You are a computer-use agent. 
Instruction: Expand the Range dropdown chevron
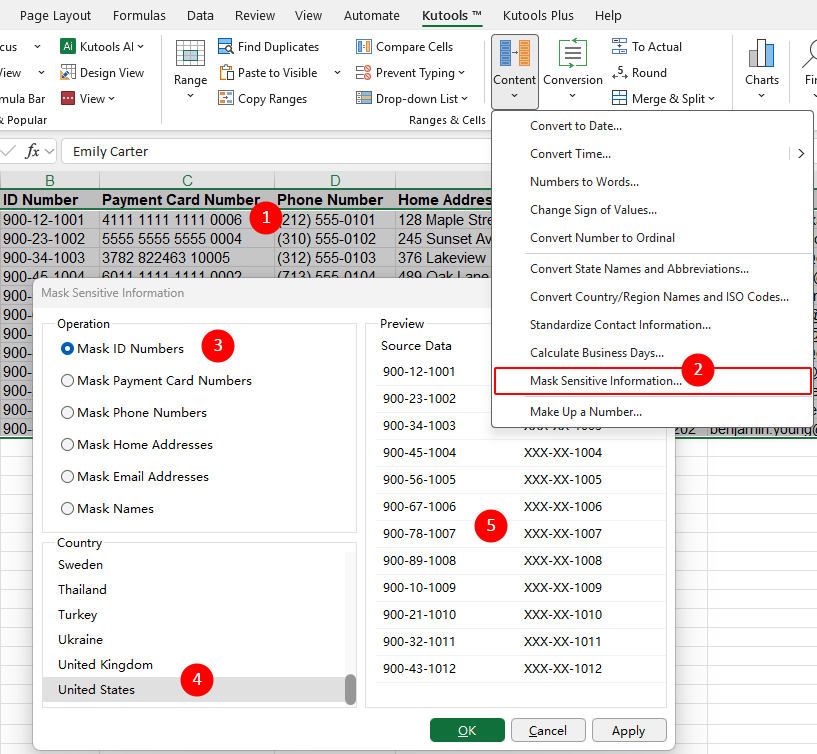(190, 95)
